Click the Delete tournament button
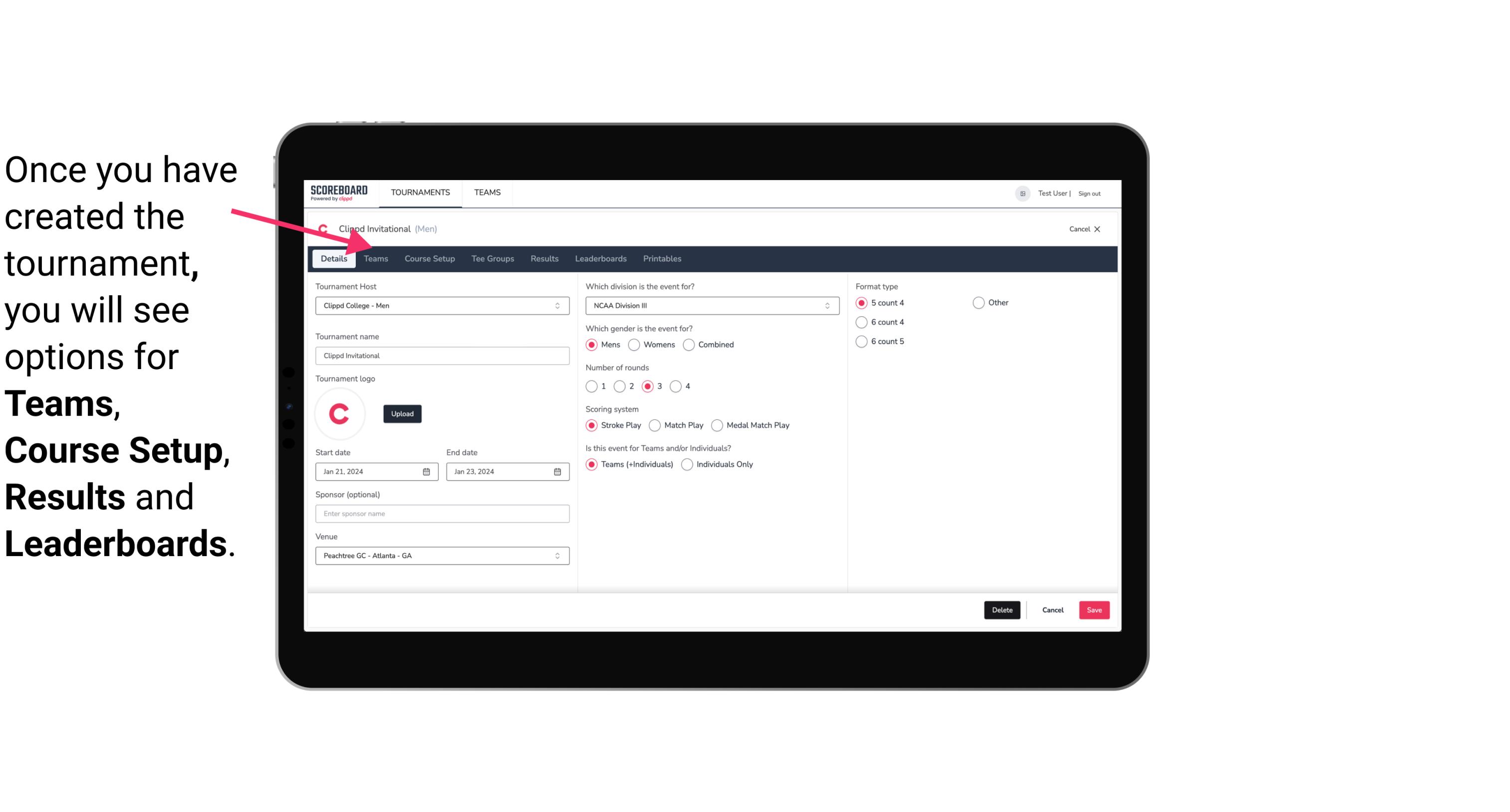The image size is (1510, 812). pos(1000,609)
